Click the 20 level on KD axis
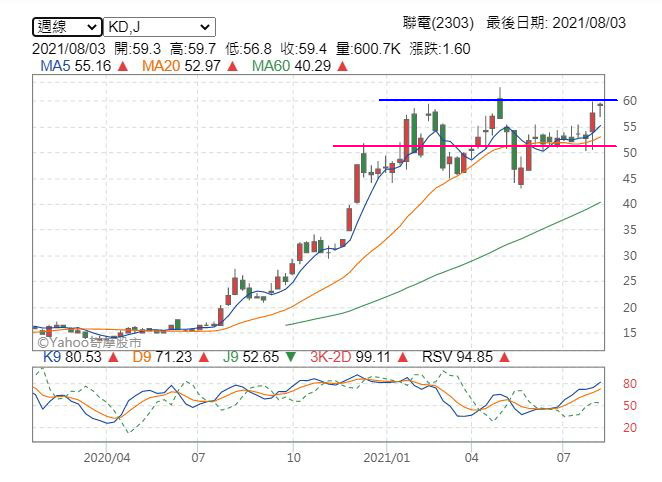 click(x=629, y=428)
